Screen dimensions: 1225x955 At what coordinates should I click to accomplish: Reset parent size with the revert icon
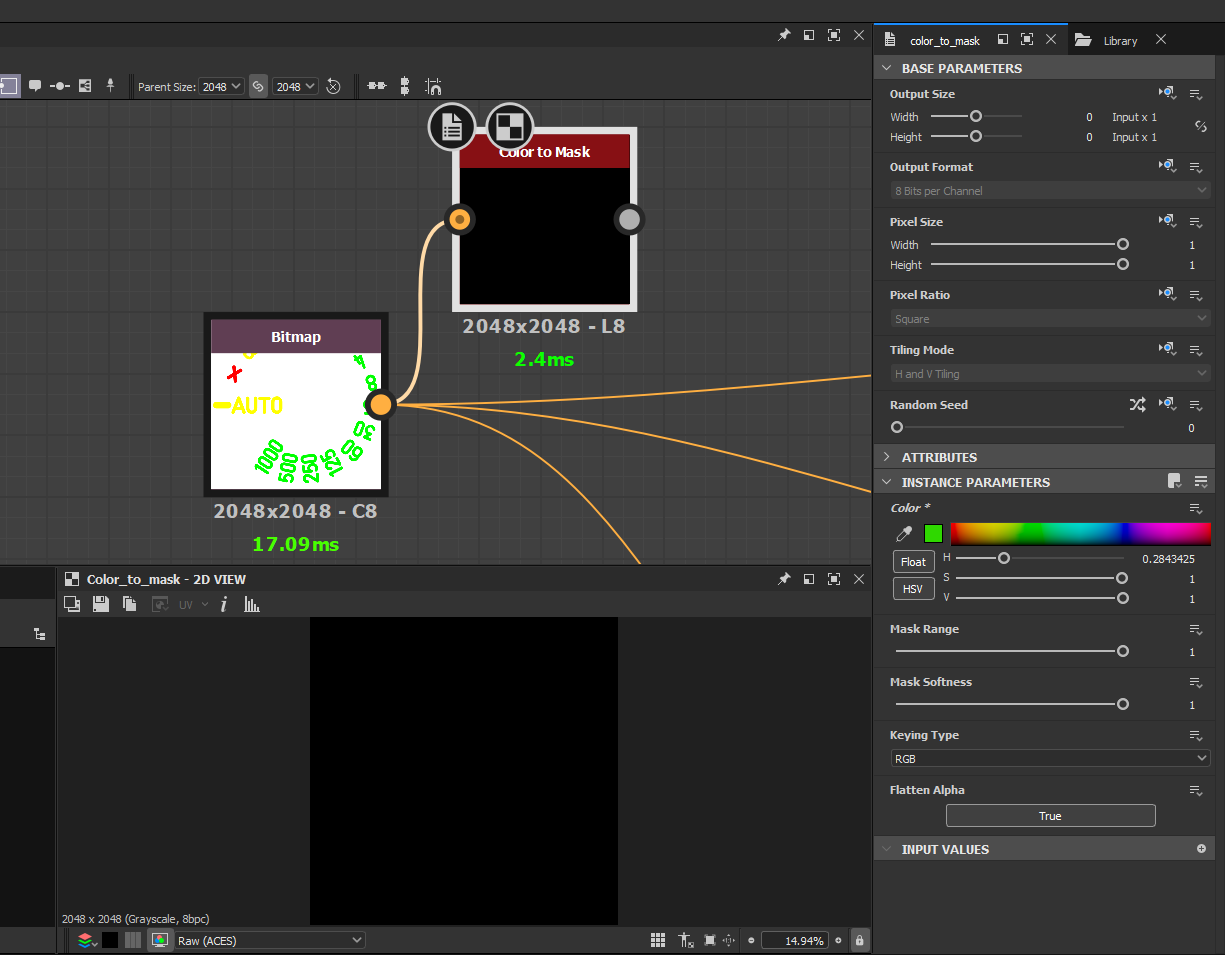coord(333,86)
